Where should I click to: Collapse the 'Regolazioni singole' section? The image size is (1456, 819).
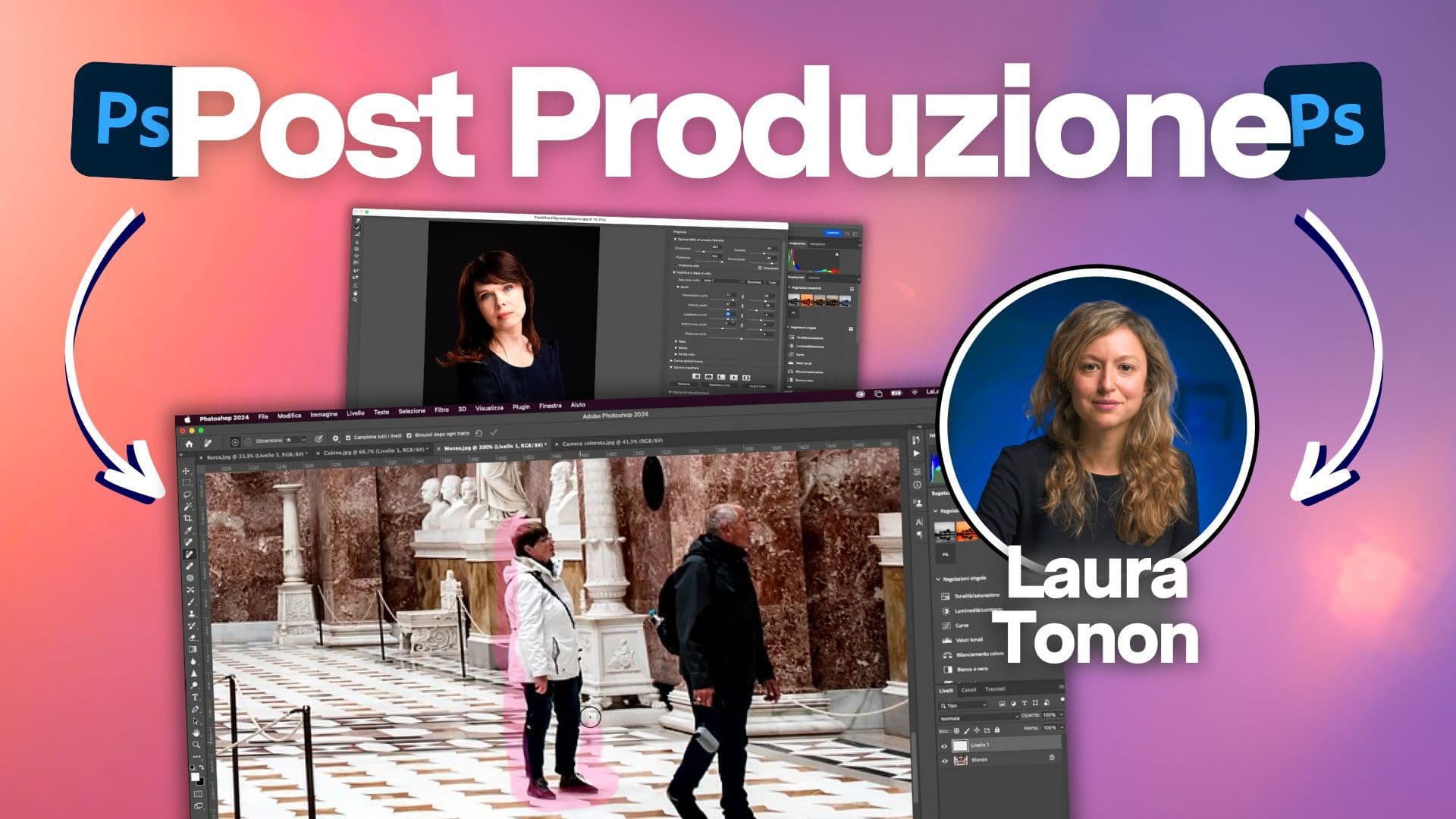click(937, 579)
